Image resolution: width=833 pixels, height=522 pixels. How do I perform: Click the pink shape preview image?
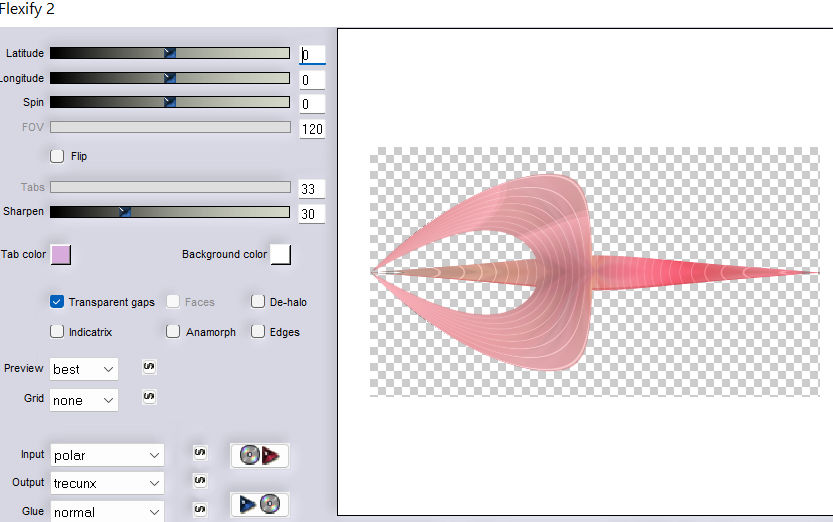coord(594,272)
